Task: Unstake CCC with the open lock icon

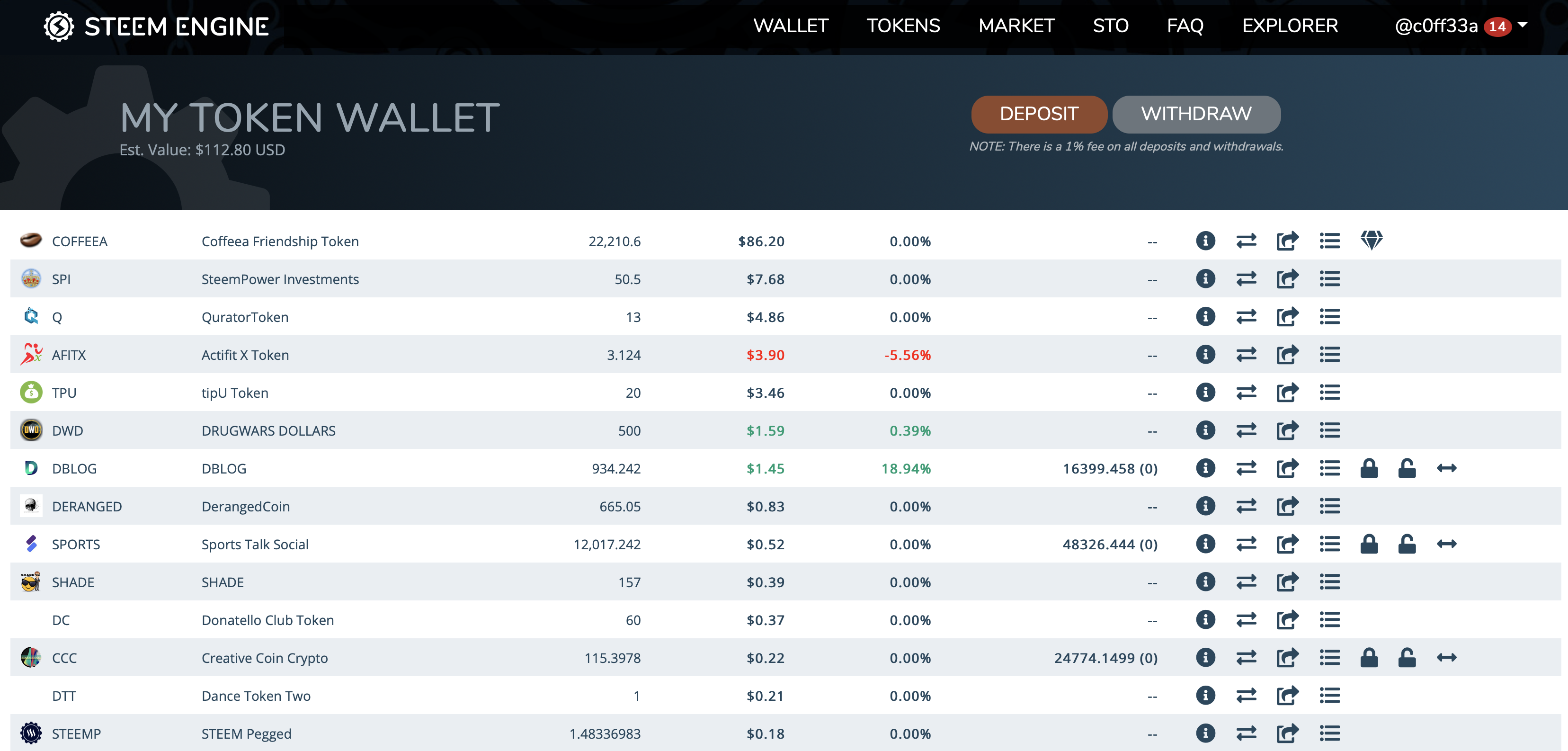Action: pos(1407,657)
